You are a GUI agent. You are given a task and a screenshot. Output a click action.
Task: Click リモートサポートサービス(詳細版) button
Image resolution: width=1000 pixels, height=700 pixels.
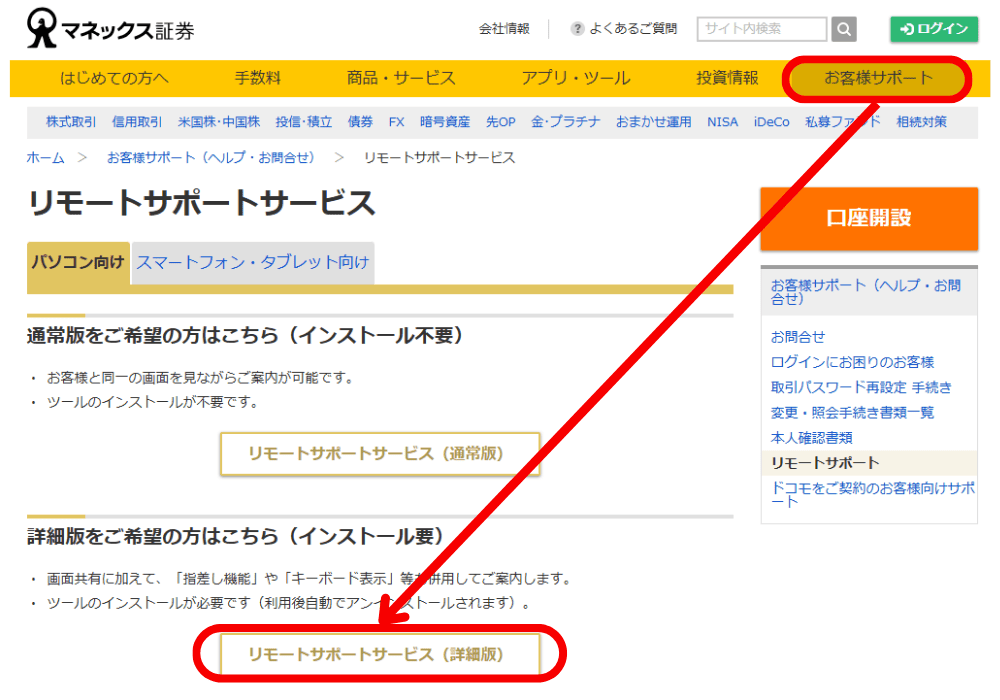(380, 655)
